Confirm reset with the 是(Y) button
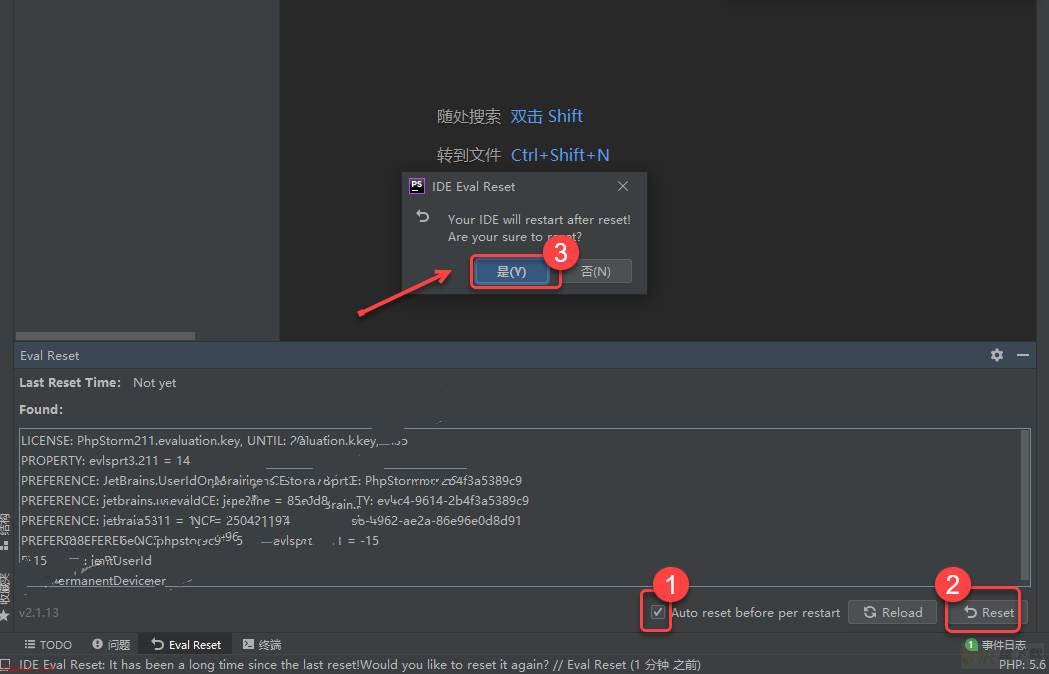Viewport: 1049px width, 674px height. tap(512, 271)
